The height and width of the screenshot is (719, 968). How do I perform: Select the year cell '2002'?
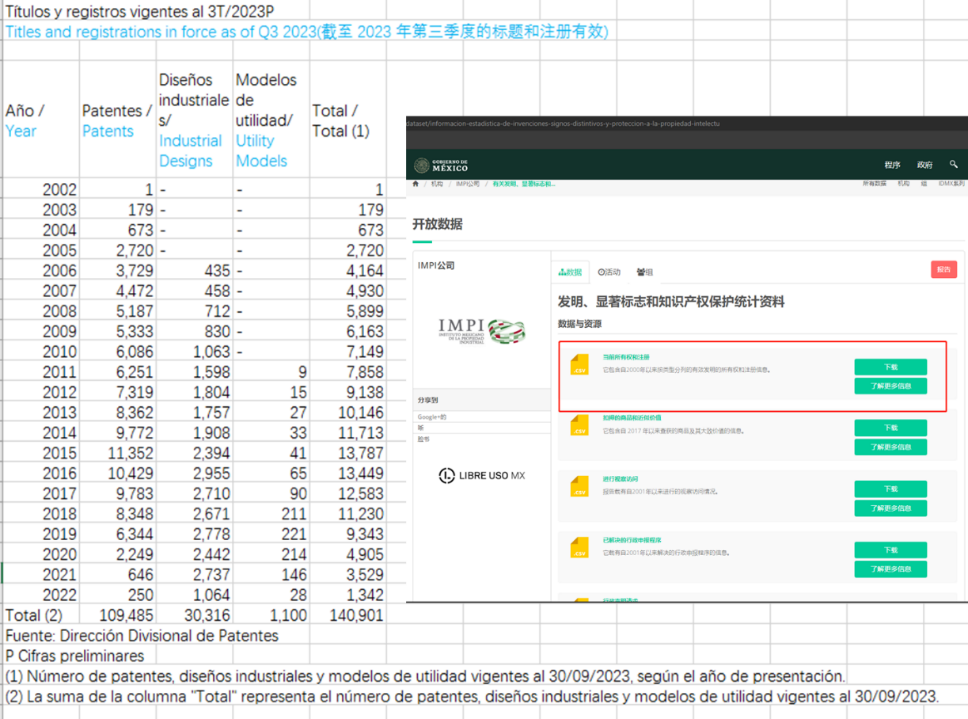coord(41,189)
